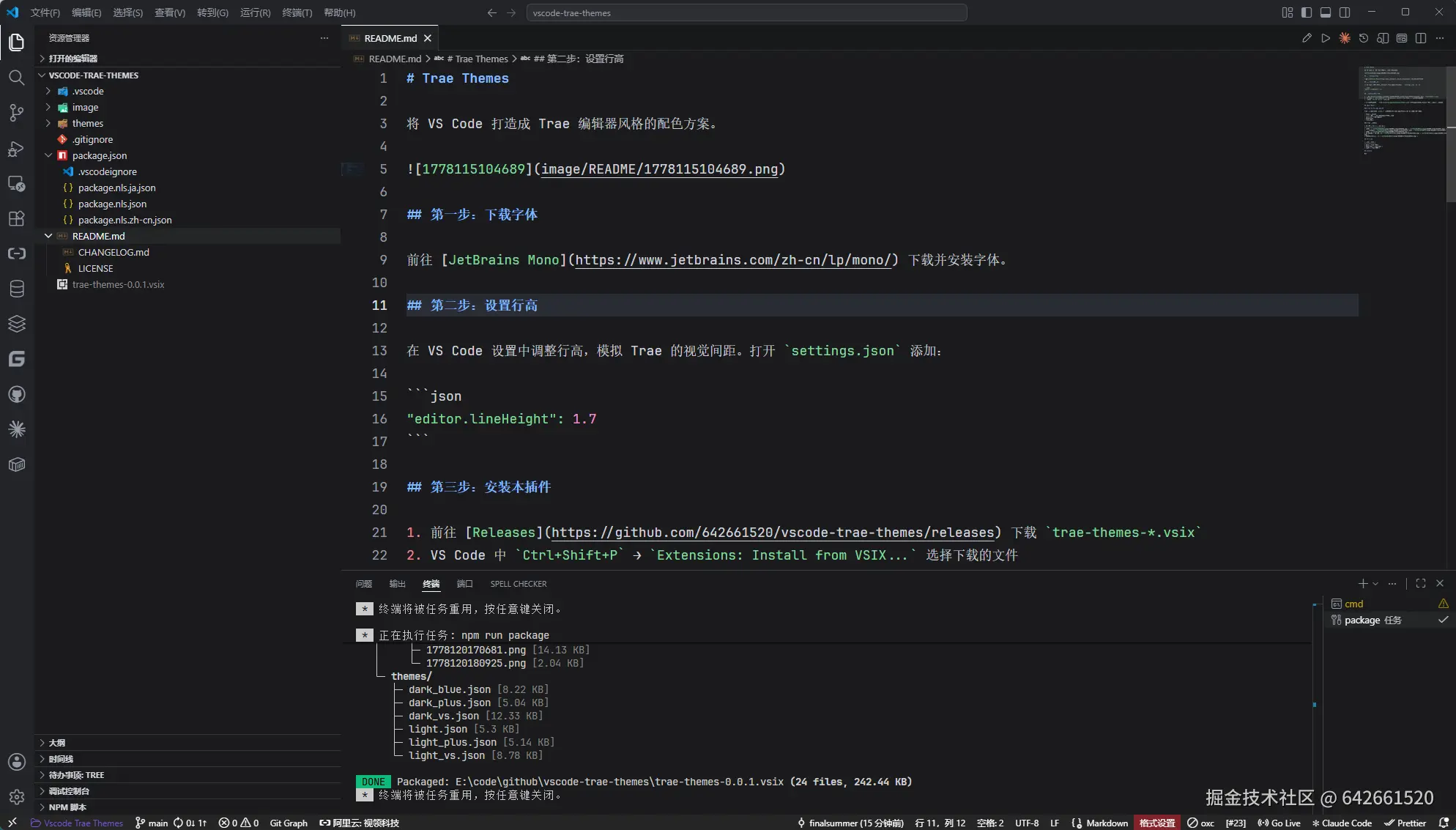
Task: Open the Remote Explorer view
Action: [17, 183]
